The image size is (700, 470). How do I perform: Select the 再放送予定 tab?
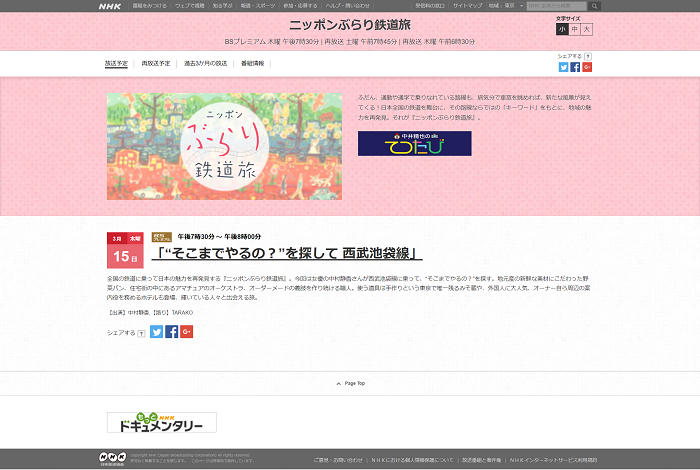point(156,63)
